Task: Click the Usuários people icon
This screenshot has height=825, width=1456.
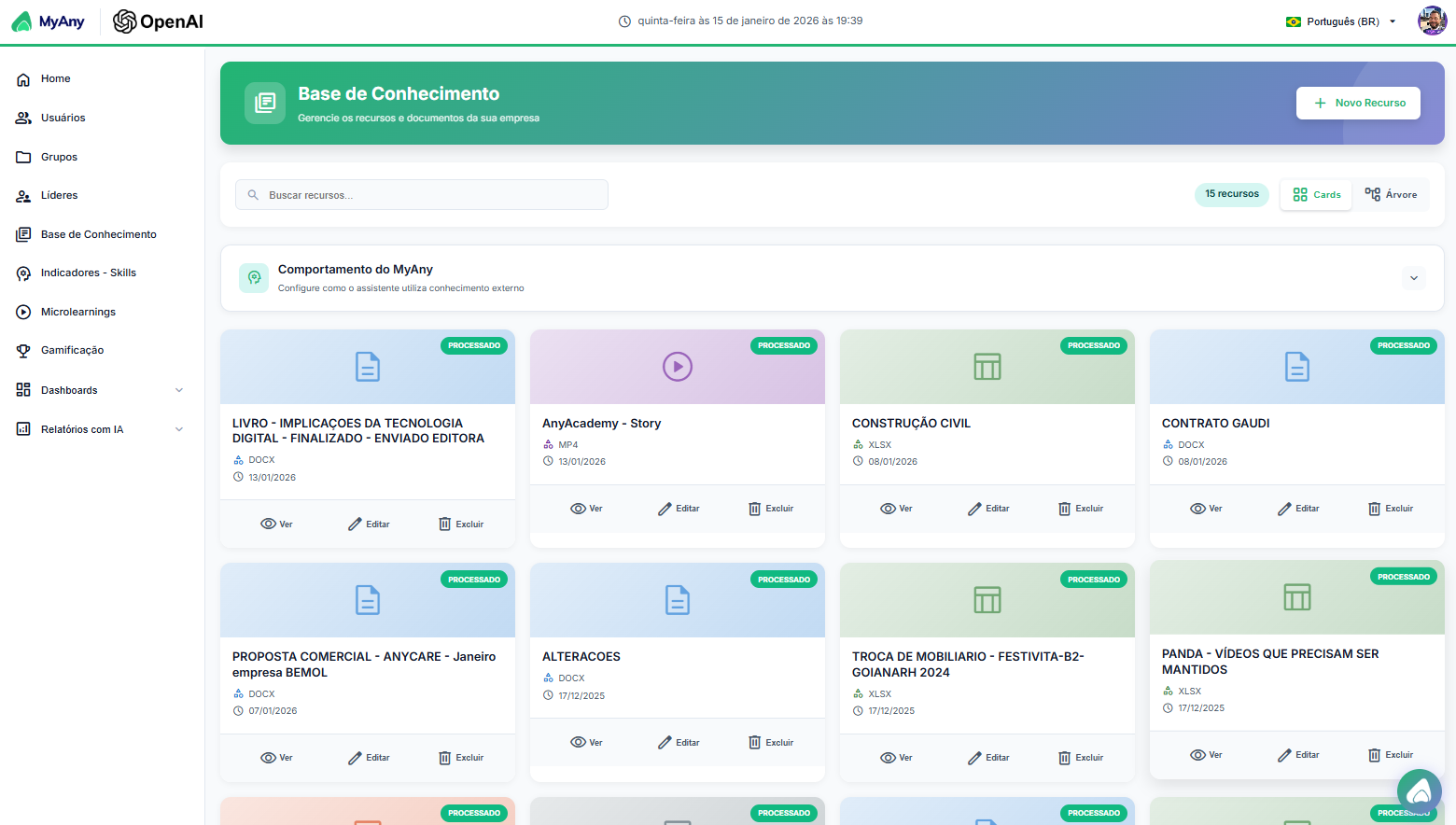Action: [x=23, y=117]
